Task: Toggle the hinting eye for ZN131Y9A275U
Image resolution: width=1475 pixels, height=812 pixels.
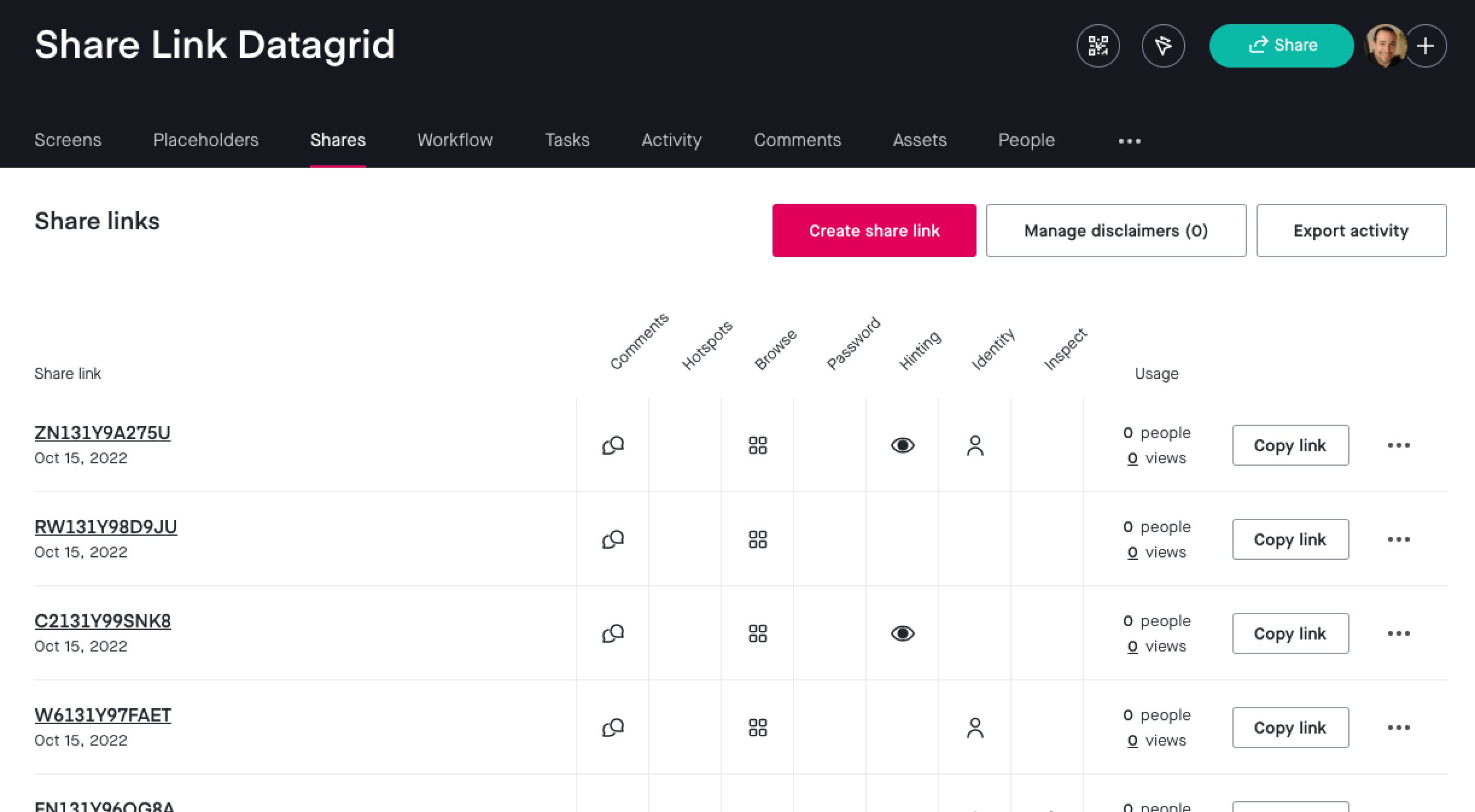Action: pyautogui.click(x=902, y=445)
